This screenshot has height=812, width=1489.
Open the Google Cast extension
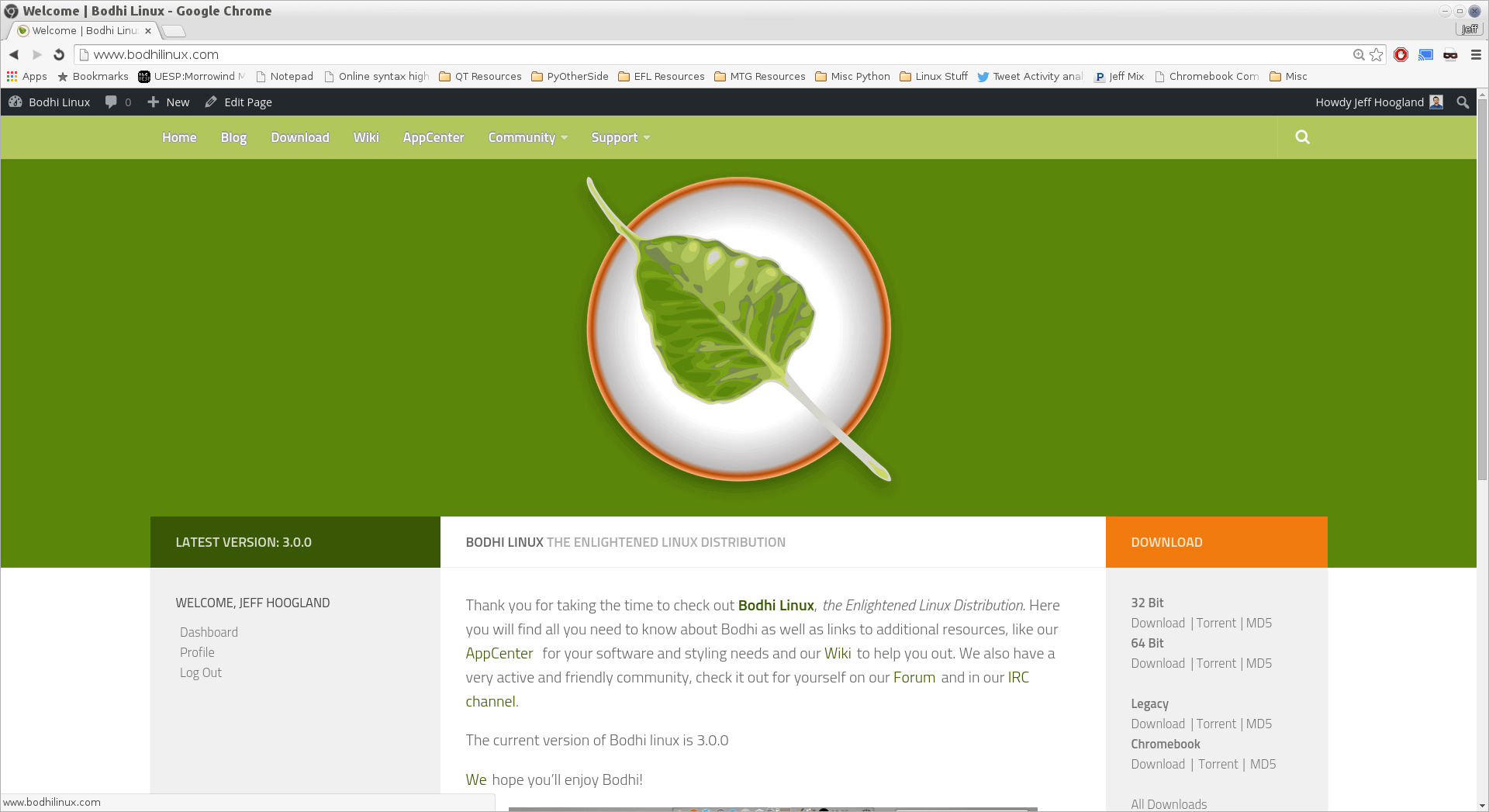(x=1426, y=54)
